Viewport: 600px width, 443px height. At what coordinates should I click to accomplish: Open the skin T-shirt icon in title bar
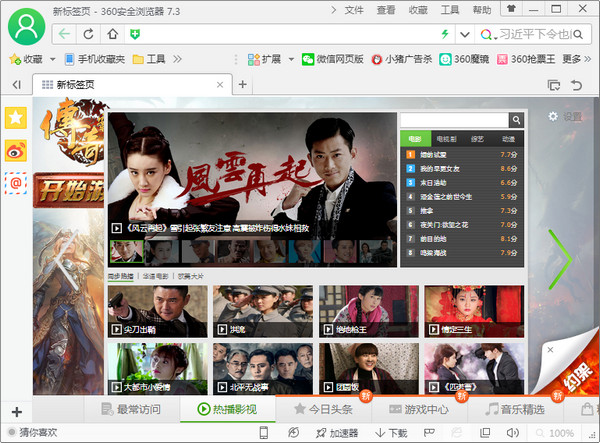click(x=511, y=9)
